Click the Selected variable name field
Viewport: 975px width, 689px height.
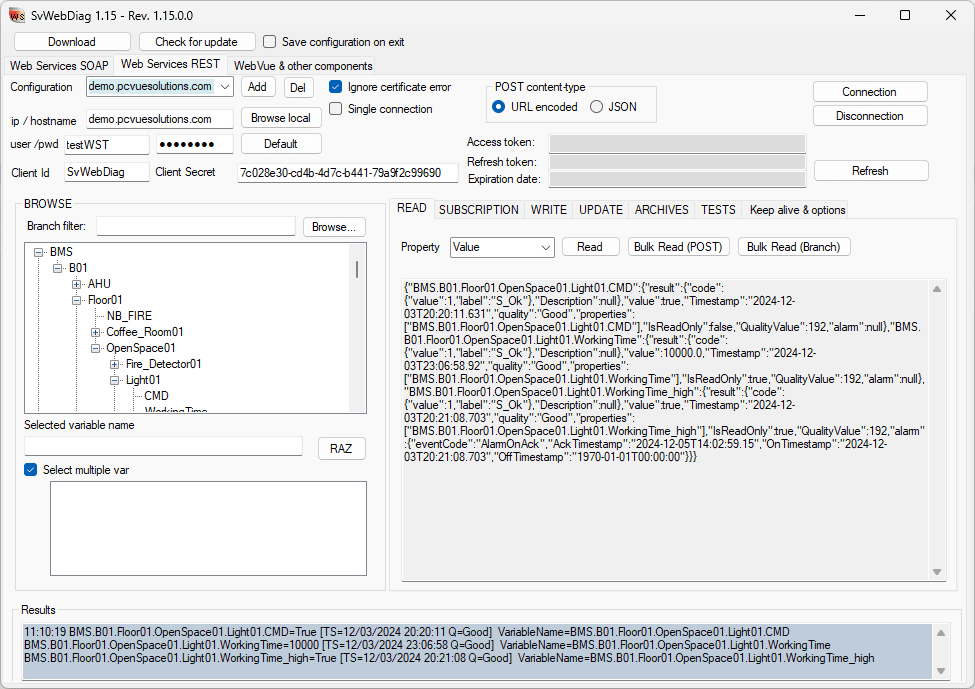(164, 446)
